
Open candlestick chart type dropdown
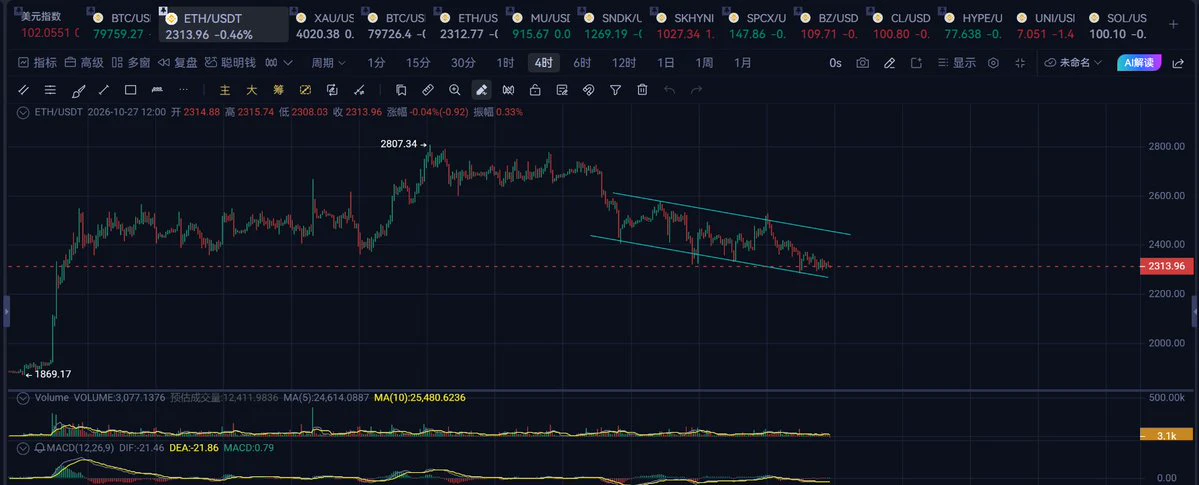pyautogui.click(x=278, y=63)
